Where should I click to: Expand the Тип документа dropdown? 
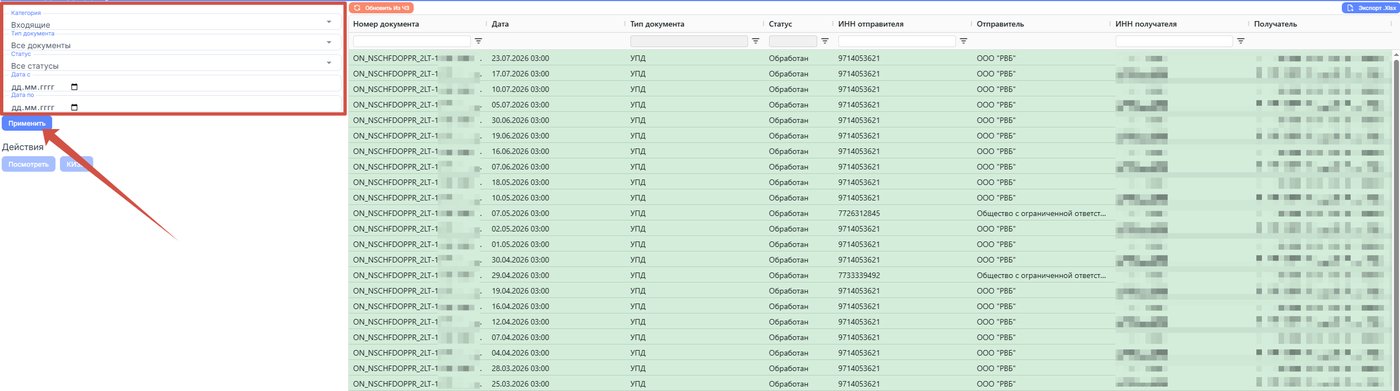[x=172, y=43]
